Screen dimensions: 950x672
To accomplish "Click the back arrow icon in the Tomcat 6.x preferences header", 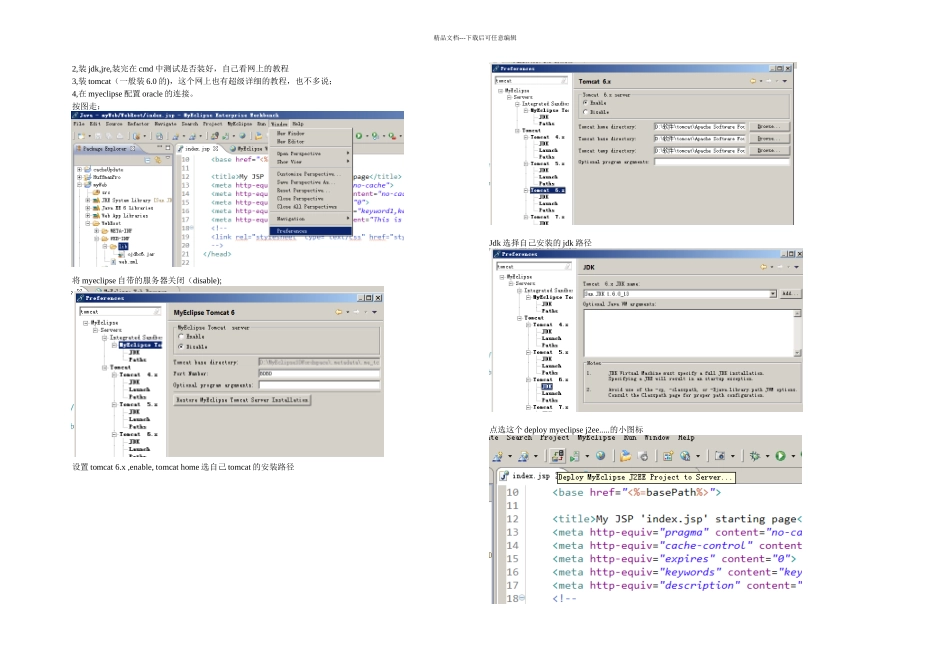I will [753, 81].
